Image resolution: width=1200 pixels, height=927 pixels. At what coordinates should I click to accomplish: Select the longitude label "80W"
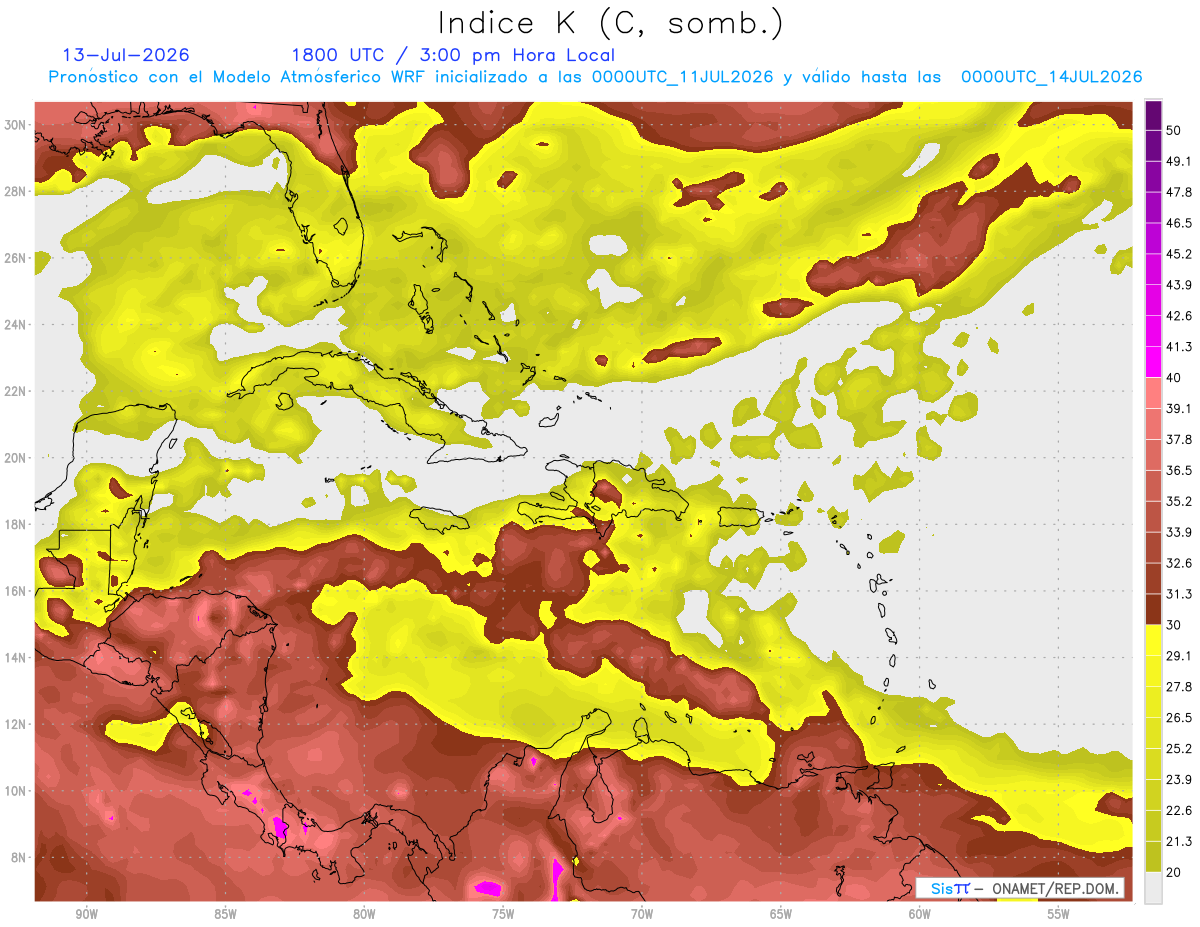tap(364, 914)
